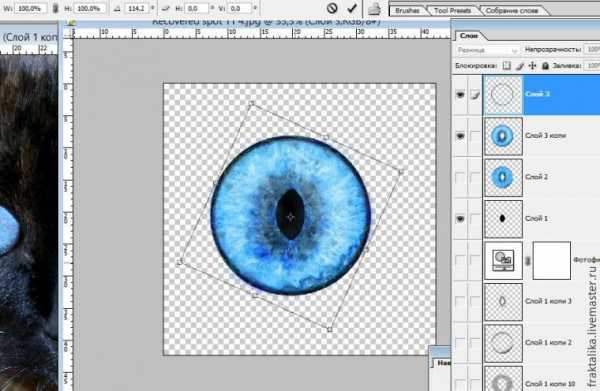This screenshot has height=391, width=600.
Task: Click the layer name Слой 2
Action: (x=536, y=177)
